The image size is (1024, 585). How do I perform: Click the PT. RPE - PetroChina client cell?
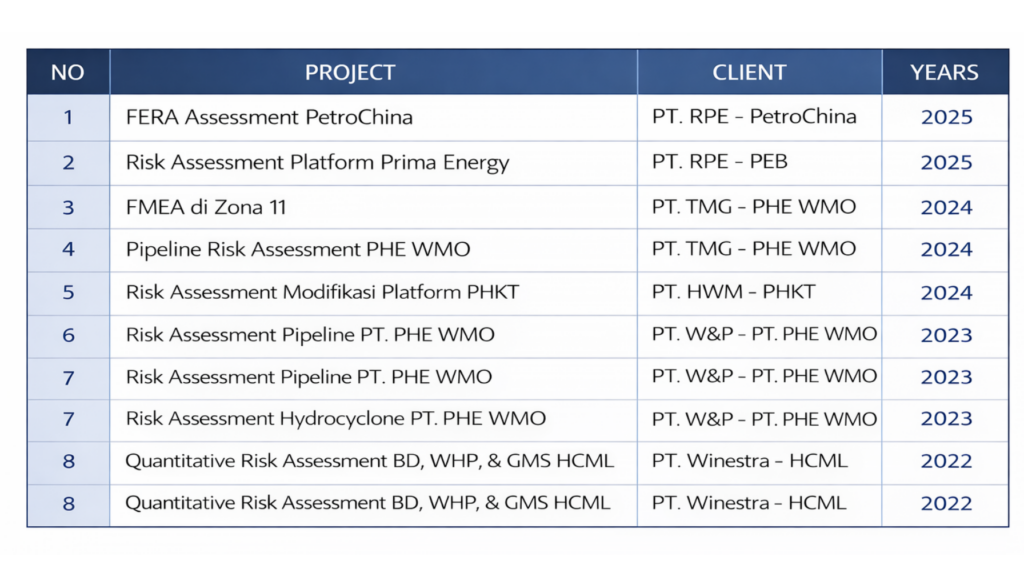point(754,117)
